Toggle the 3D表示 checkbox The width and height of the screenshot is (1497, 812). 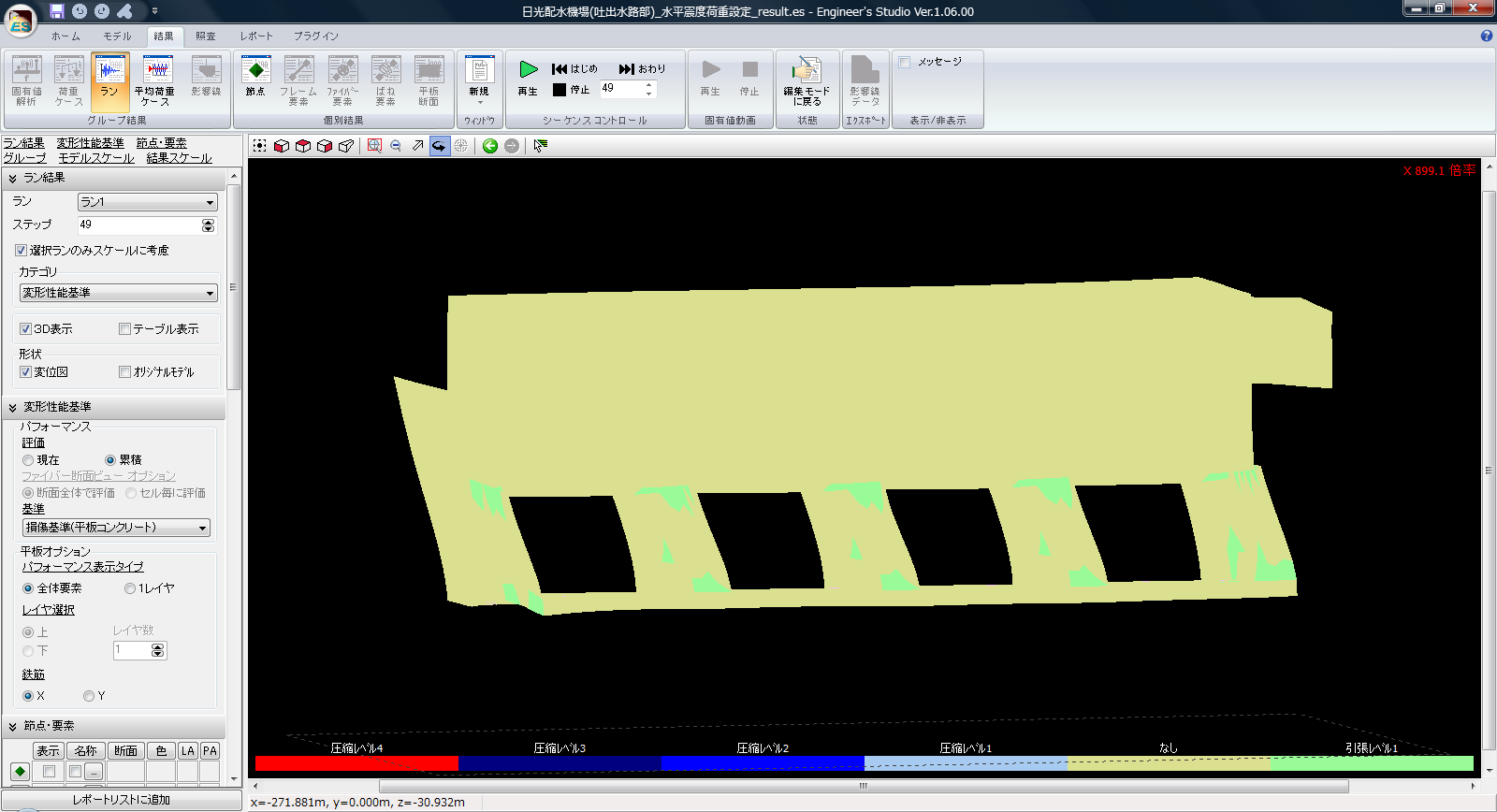[25, 329]
